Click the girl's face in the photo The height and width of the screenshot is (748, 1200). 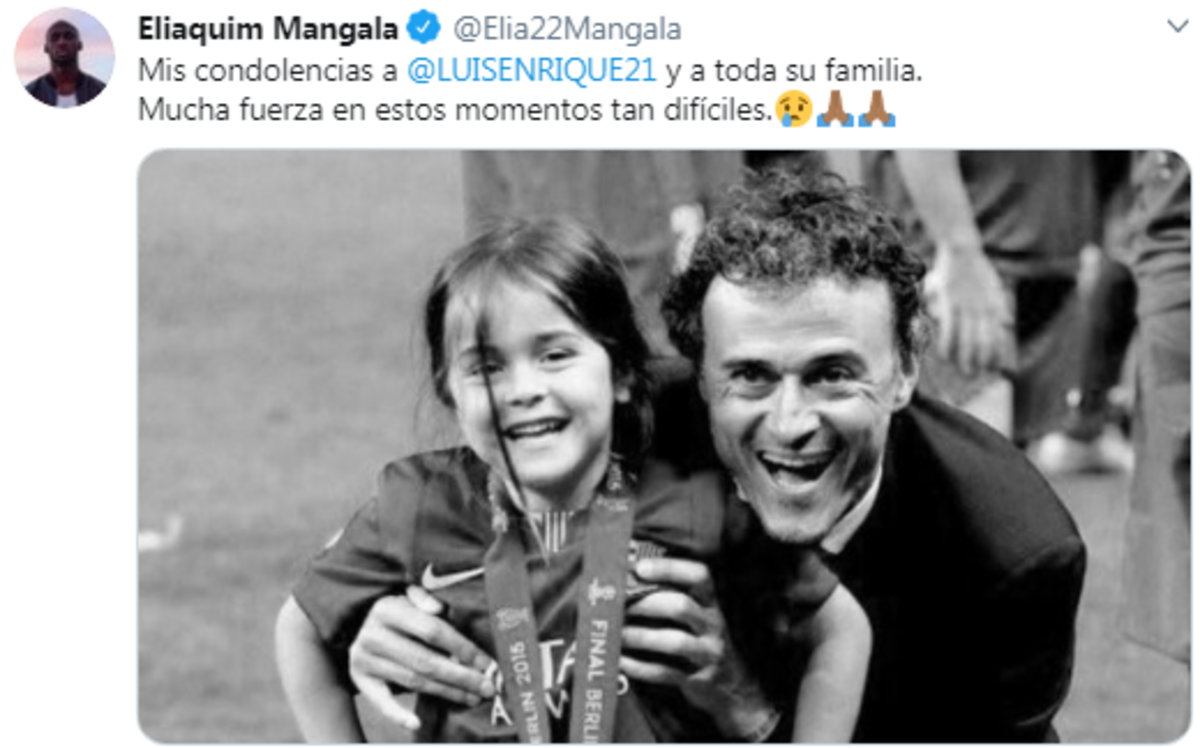[x=533, y=384]
